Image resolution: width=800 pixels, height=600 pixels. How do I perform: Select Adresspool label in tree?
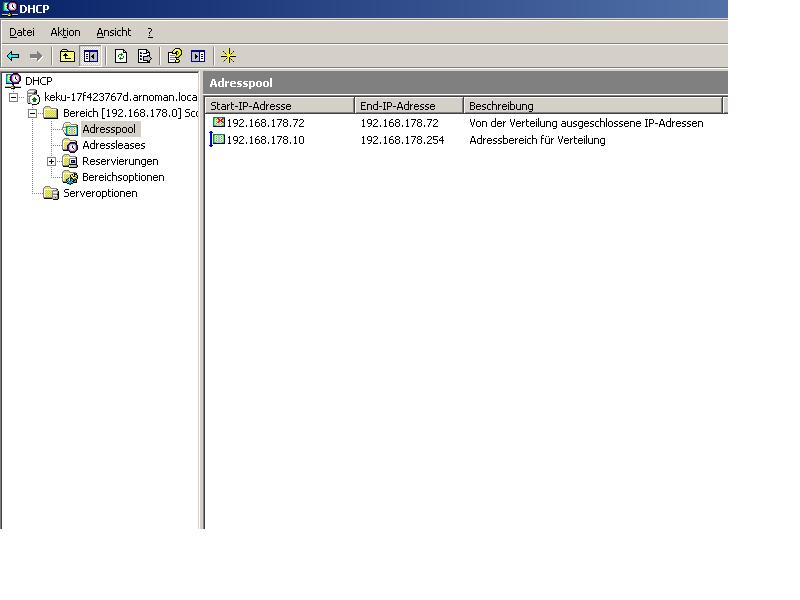pyautogui.click(x=109, y=129)
